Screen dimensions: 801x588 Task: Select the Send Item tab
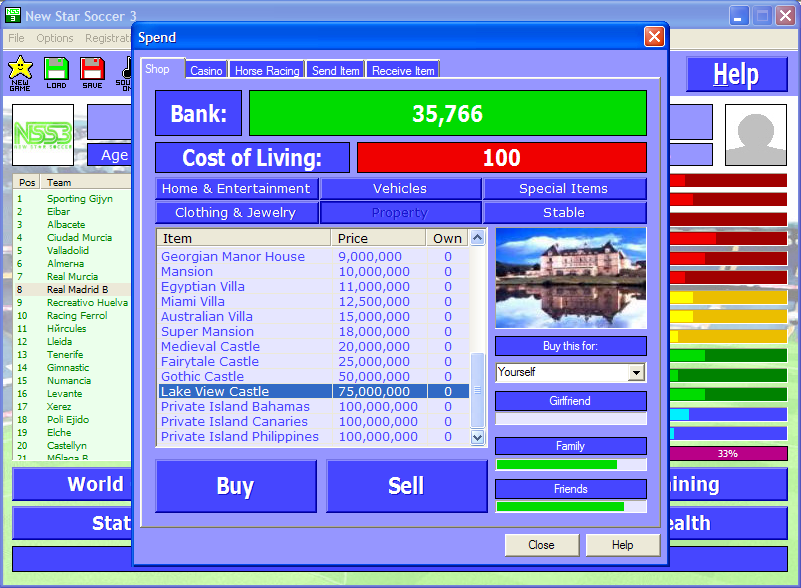tap(336, 71)
